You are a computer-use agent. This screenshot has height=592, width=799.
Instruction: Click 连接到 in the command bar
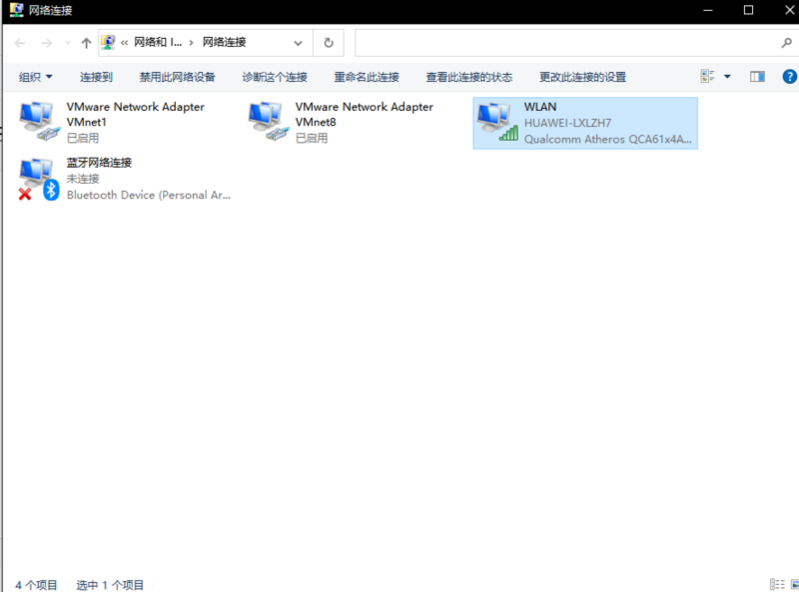pyautogui.click(x=96, y=77)
